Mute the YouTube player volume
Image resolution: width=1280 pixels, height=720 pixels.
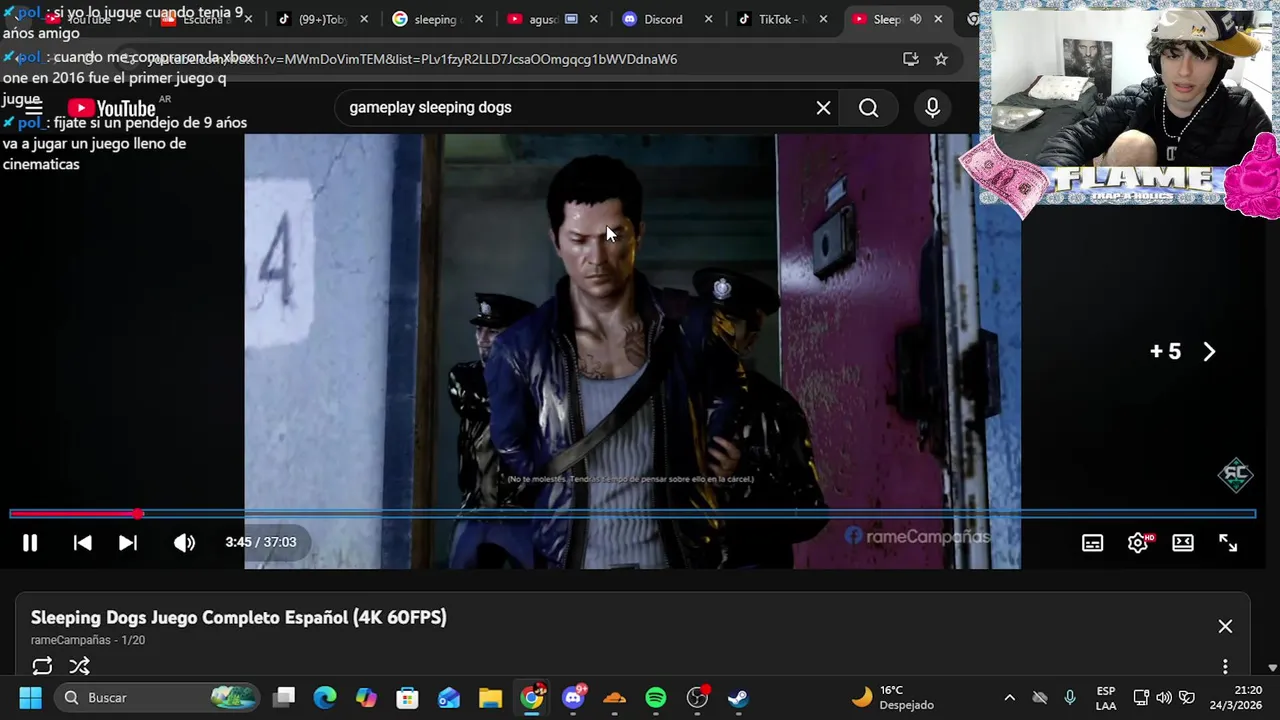[x=184, y=543]
